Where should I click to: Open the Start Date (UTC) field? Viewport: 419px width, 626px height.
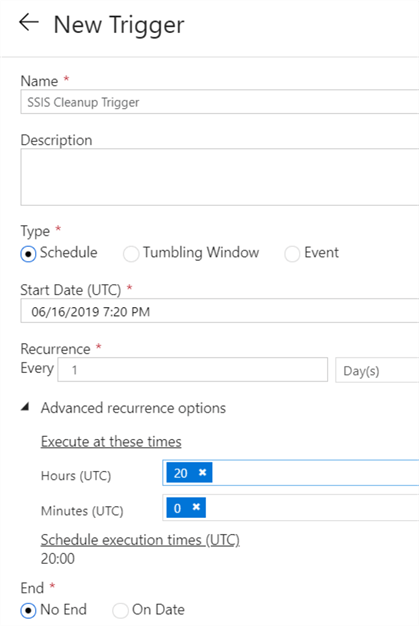coord(220,311)
